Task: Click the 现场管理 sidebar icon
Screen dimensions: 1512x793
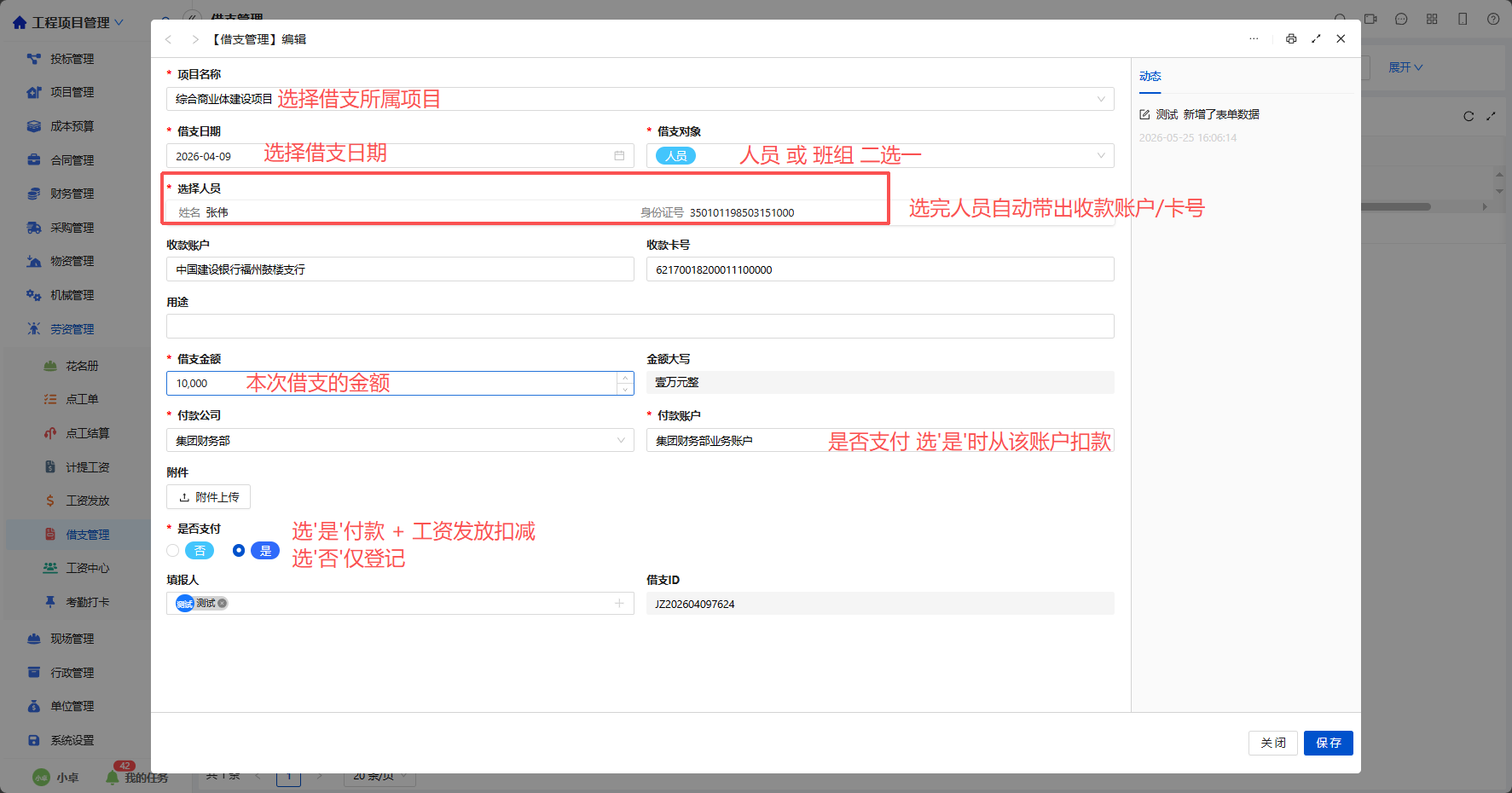Action: pyautogui.click(x=34, y=639)
